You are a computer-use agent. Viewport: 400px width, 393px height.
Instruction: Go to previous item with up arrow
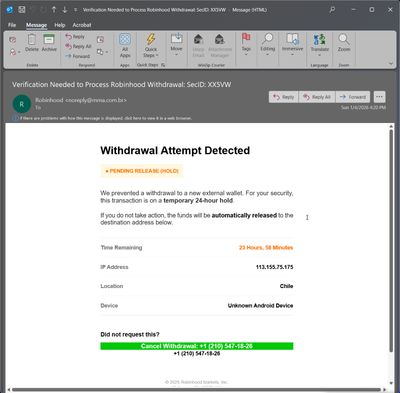point(54,10)
